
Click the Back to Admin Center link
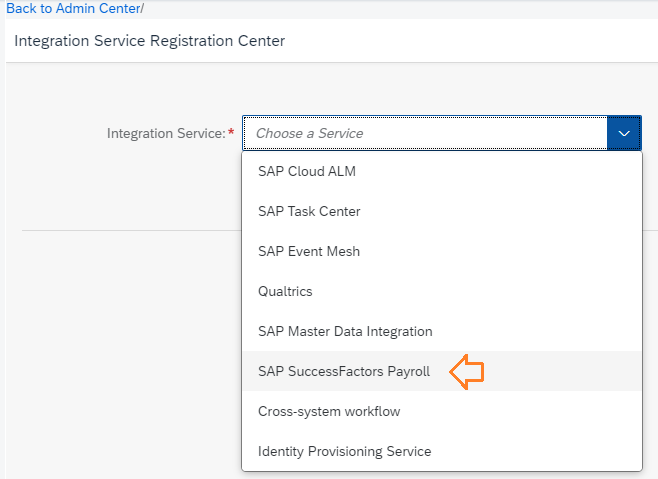[73, 8]
